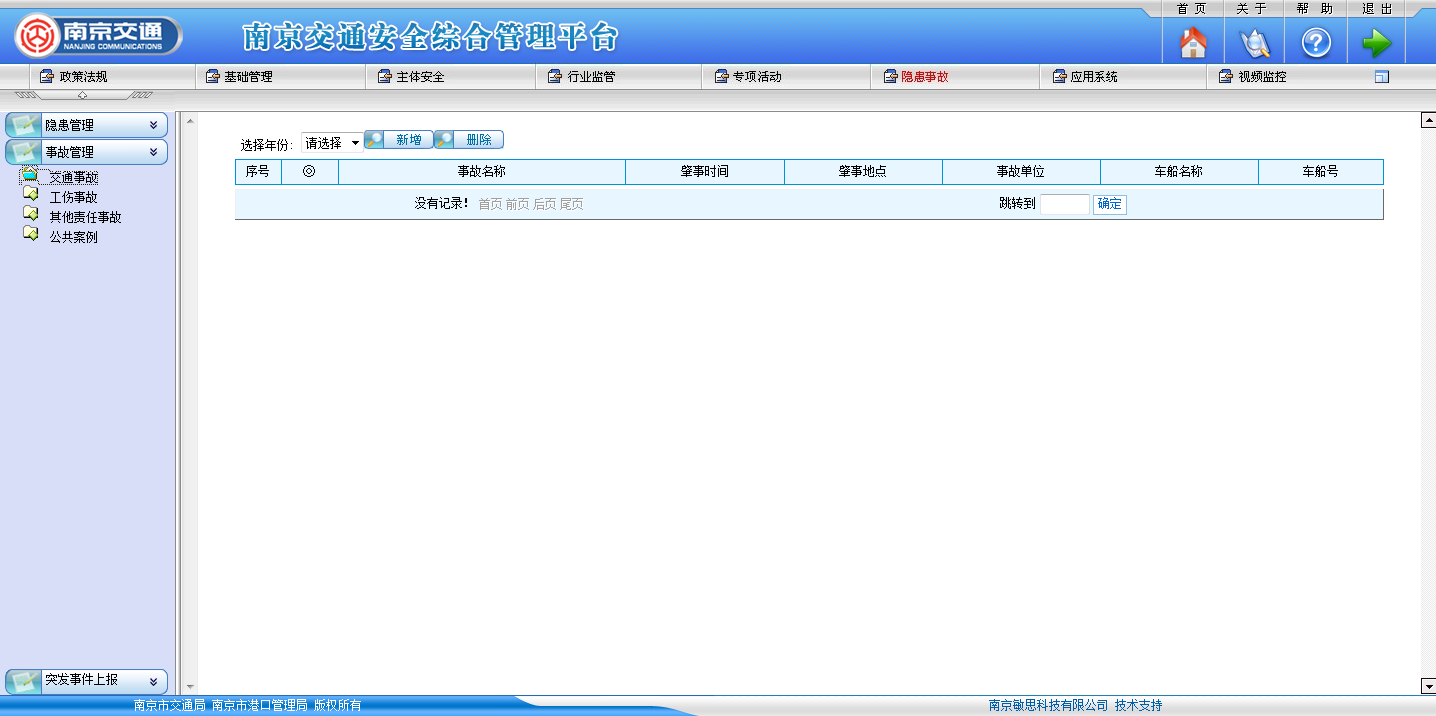Click the 工伤事故 folder icon
This screenshot has height=716, width=1436.
pyautogui.click(x=30, y=196)
